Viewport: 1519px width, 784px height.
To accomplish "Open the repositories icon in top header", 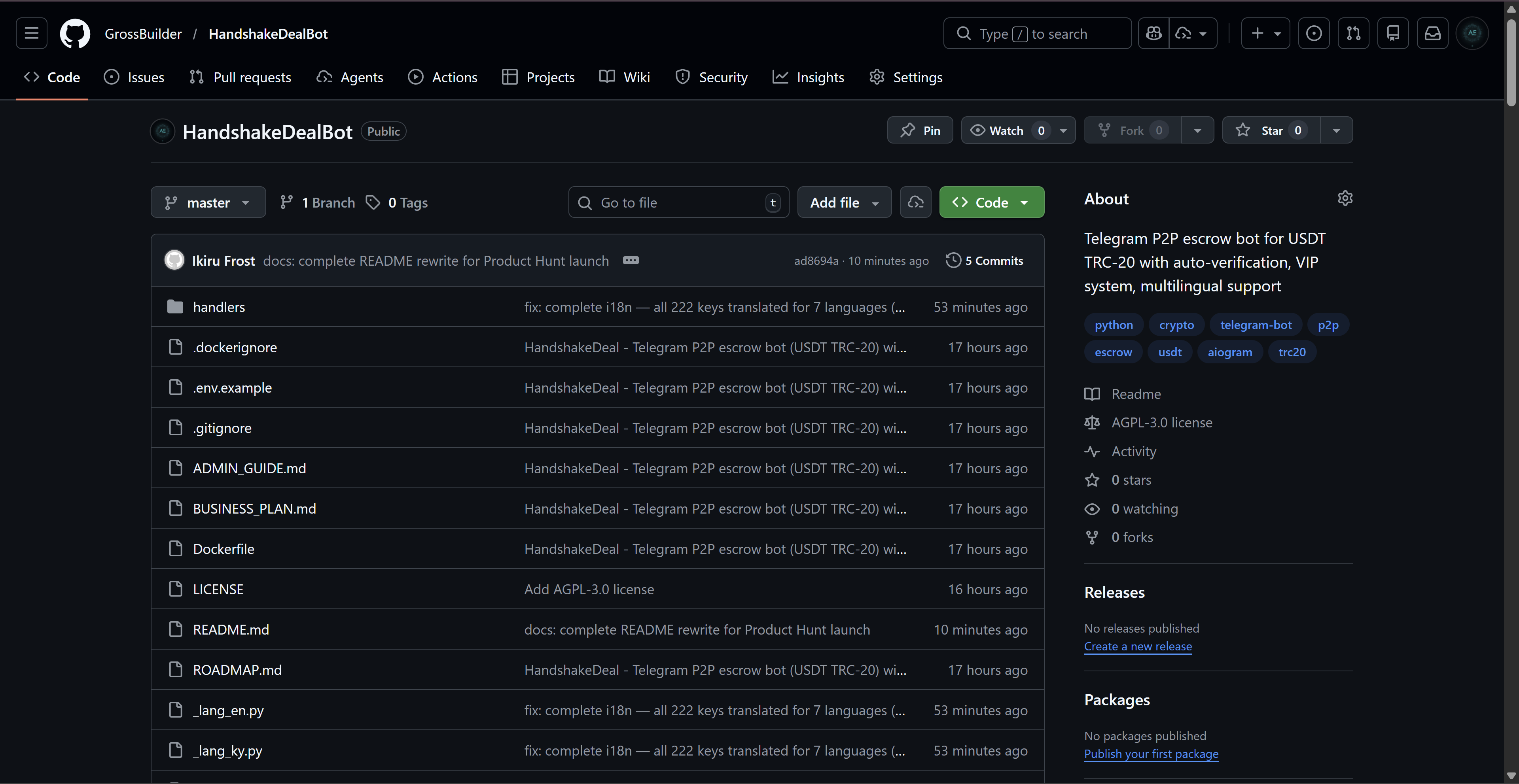I will tap(1393, 33).
